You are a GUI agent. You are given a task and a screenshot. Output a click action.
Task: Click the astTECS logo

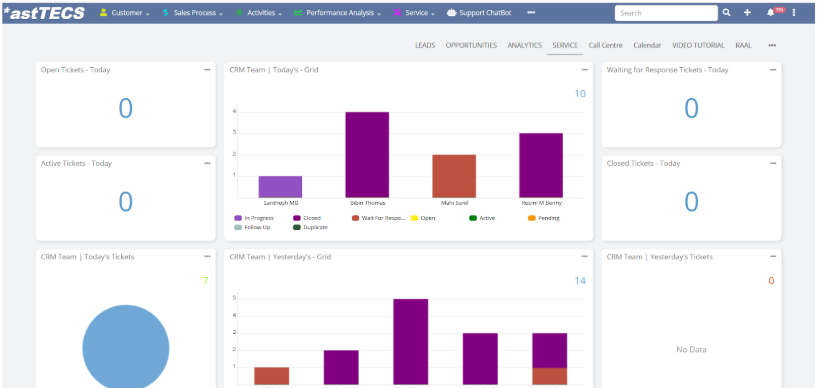(44, 13)
